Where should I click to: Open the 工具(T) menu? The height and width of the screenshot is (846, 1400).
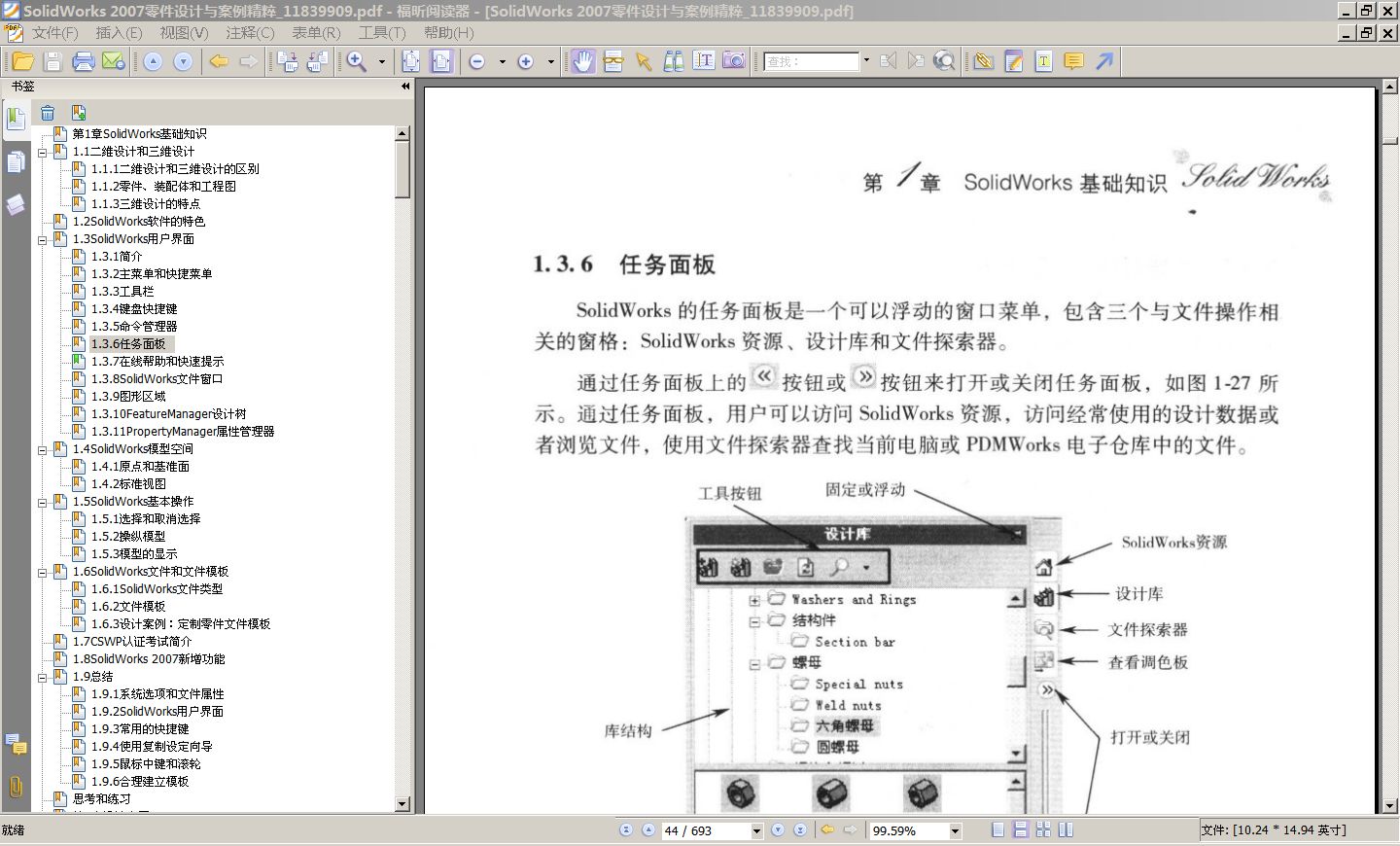pos(382,33)
